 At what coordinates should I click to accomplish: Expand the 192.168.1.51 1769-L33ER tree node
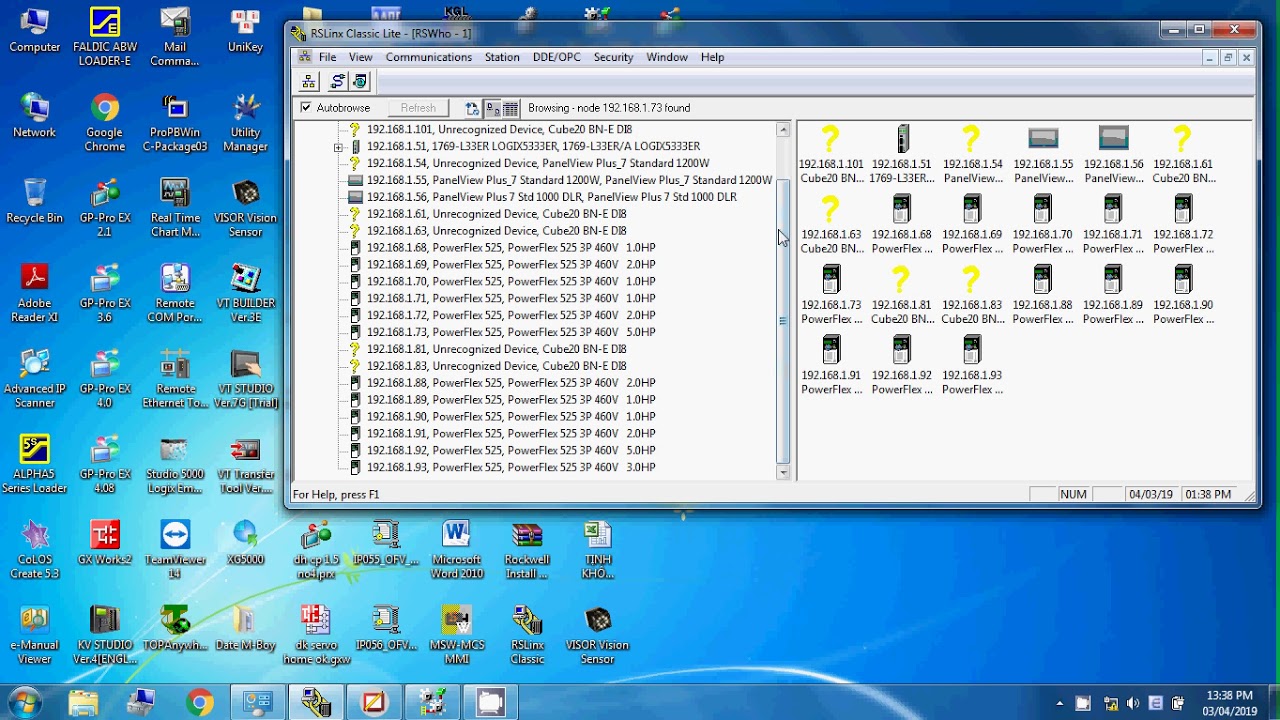coord(338,147)
